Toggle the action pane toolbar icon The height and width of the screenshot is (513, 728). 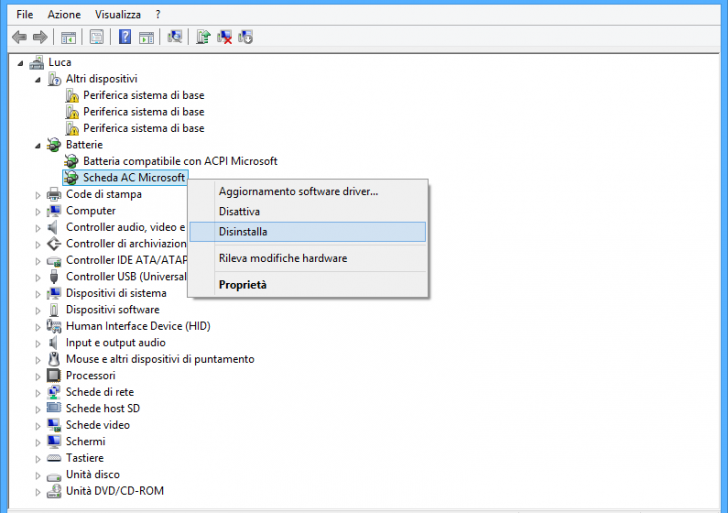coord(146,37)
